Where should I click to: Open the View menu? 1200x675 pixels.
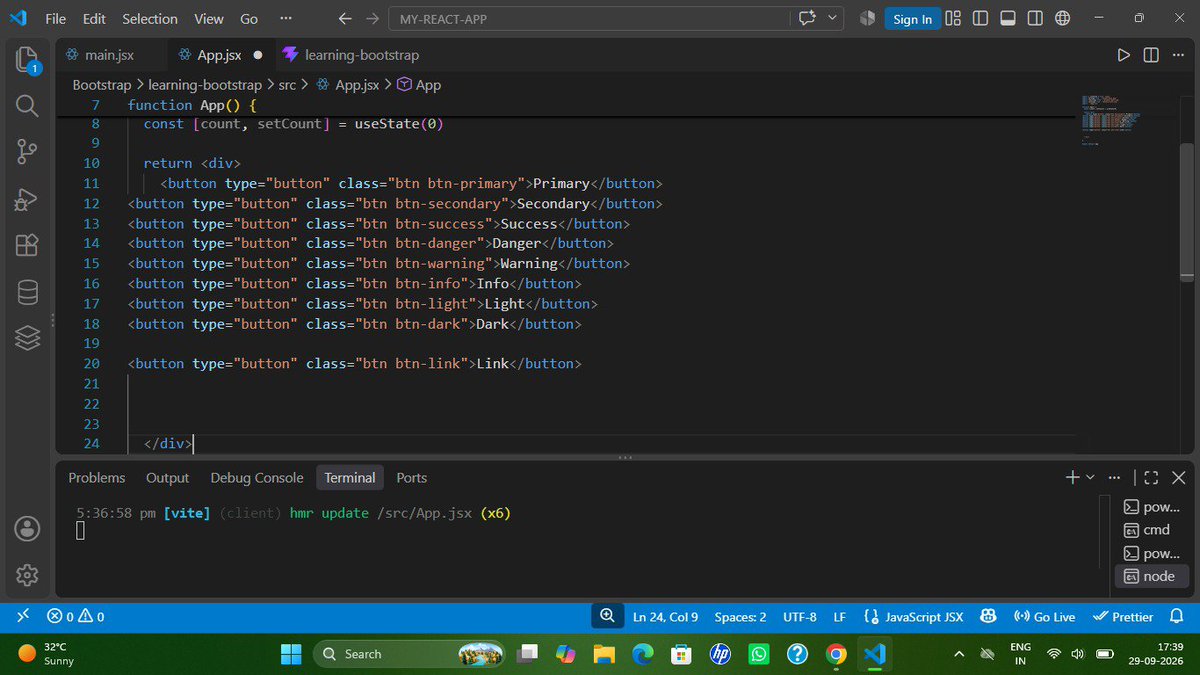pos(209,19)
